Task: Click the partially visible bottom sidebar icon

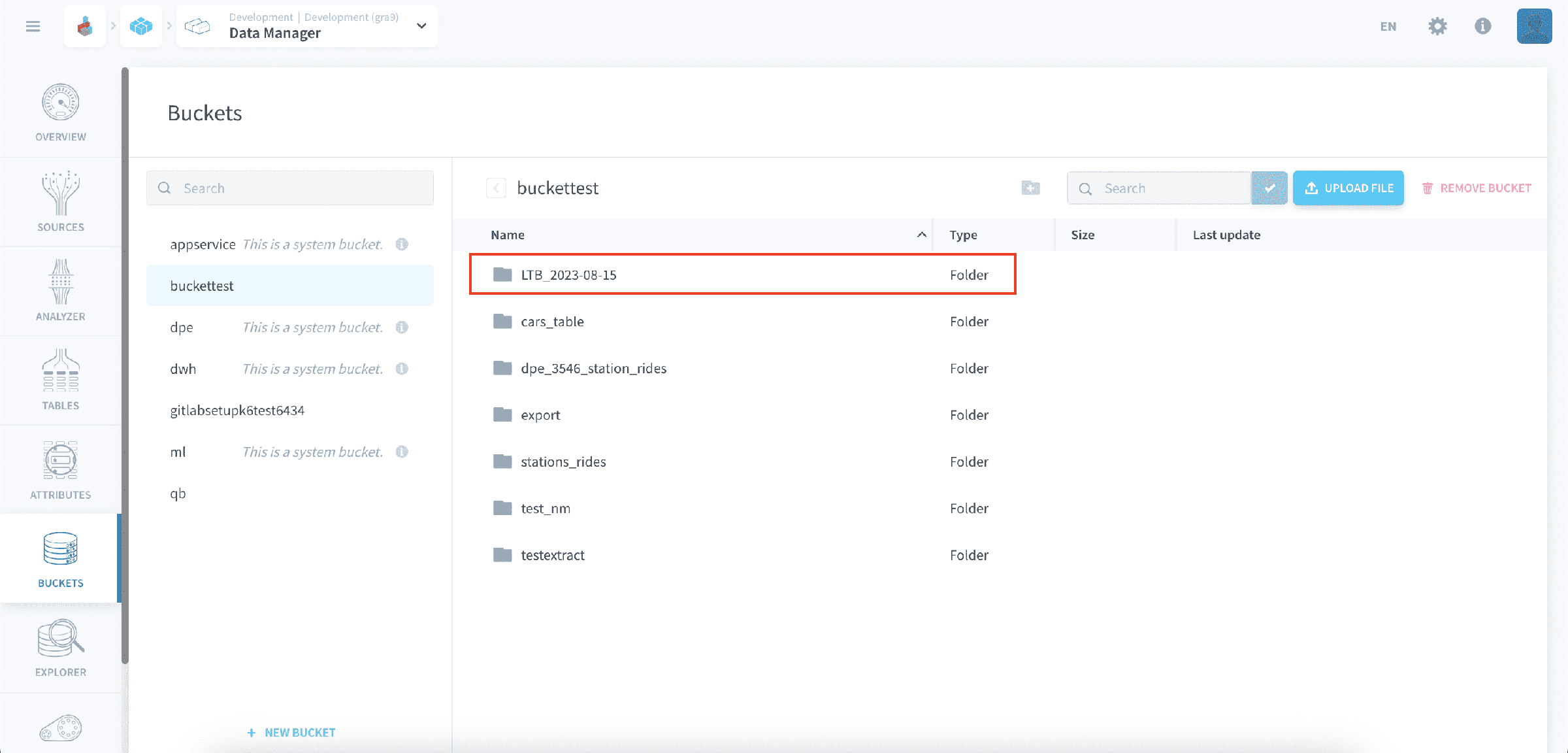Action: [x=61, y=728]
